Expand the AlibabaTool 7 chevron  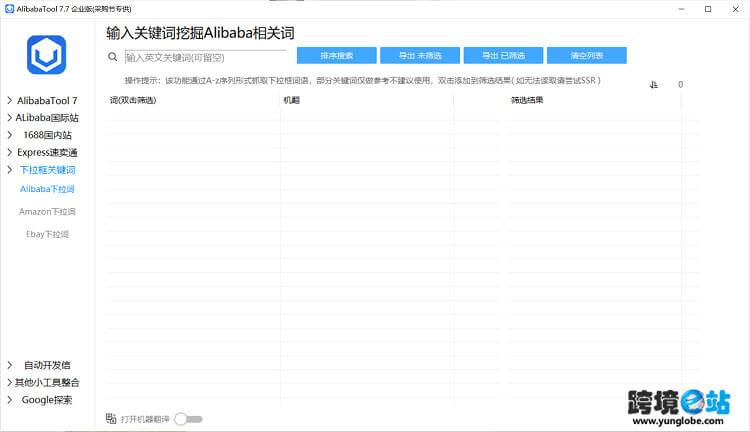coord(10,100)
